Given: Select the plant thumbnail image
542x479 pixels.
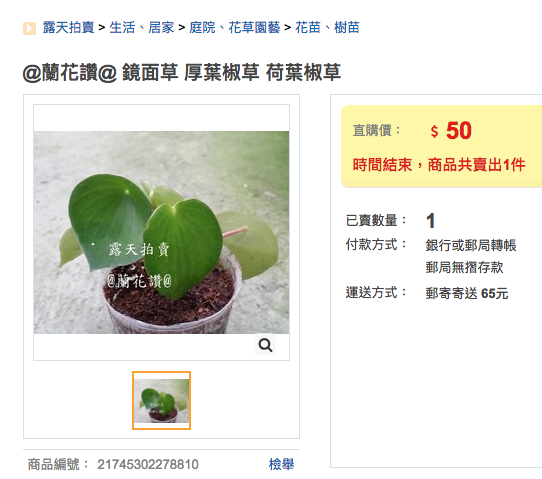Looking at the screenshot, I should click(161, 401).
